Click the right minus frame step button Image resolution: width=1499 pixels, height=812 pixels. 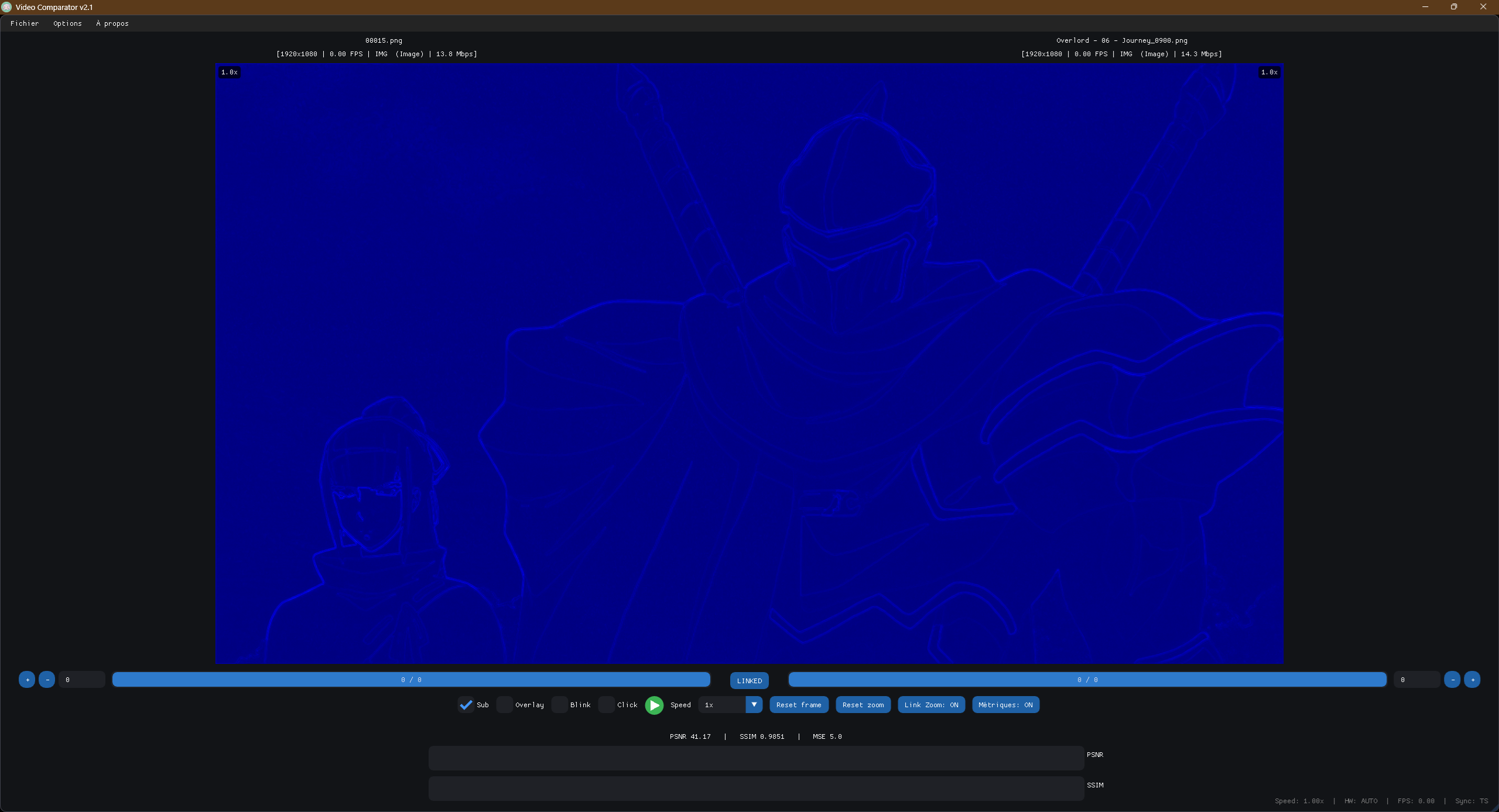point(1452,680)
